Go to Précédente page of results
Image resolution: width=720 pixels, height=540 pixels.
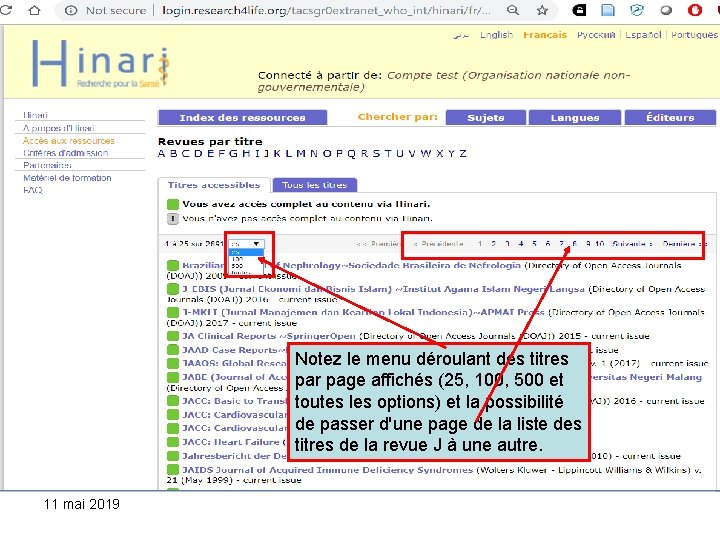tap(438, 244)
